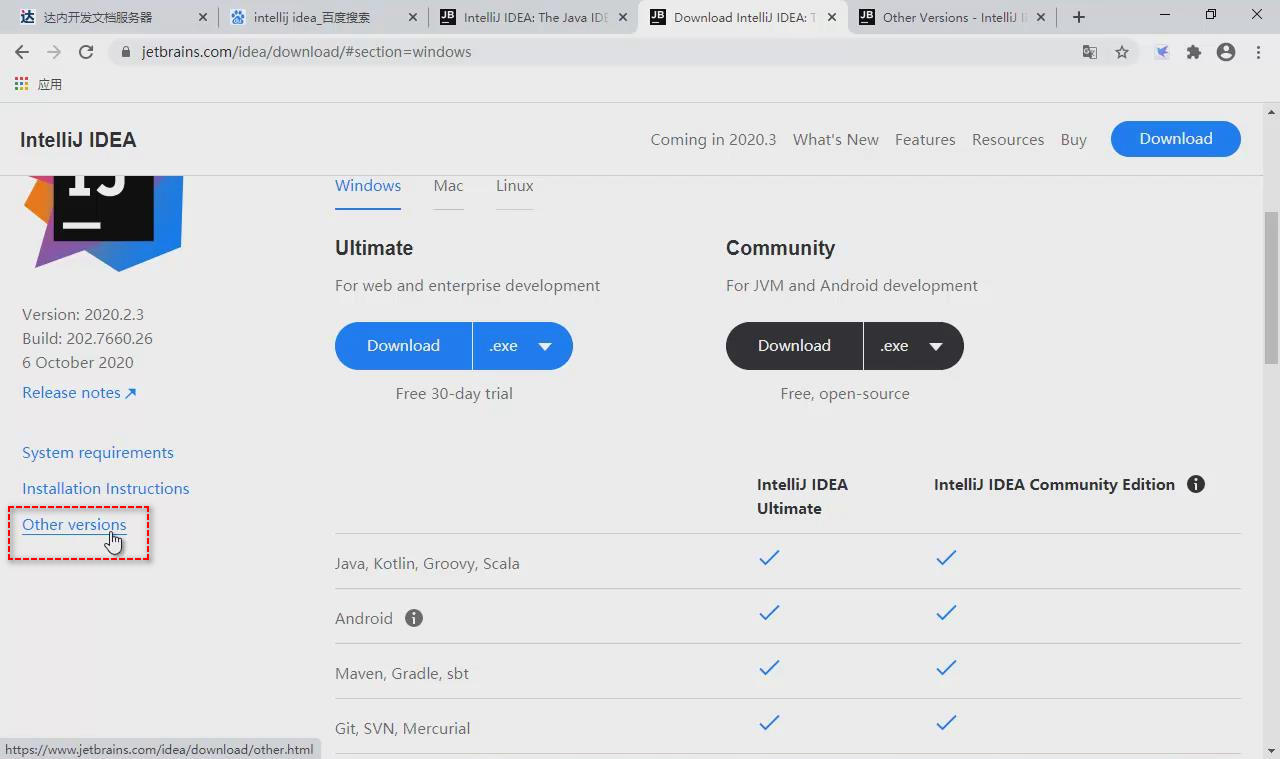The image size is (1280, 759).
Task: Close the 达内开发文档服务器 tab
Action: (x=204, y=17)
